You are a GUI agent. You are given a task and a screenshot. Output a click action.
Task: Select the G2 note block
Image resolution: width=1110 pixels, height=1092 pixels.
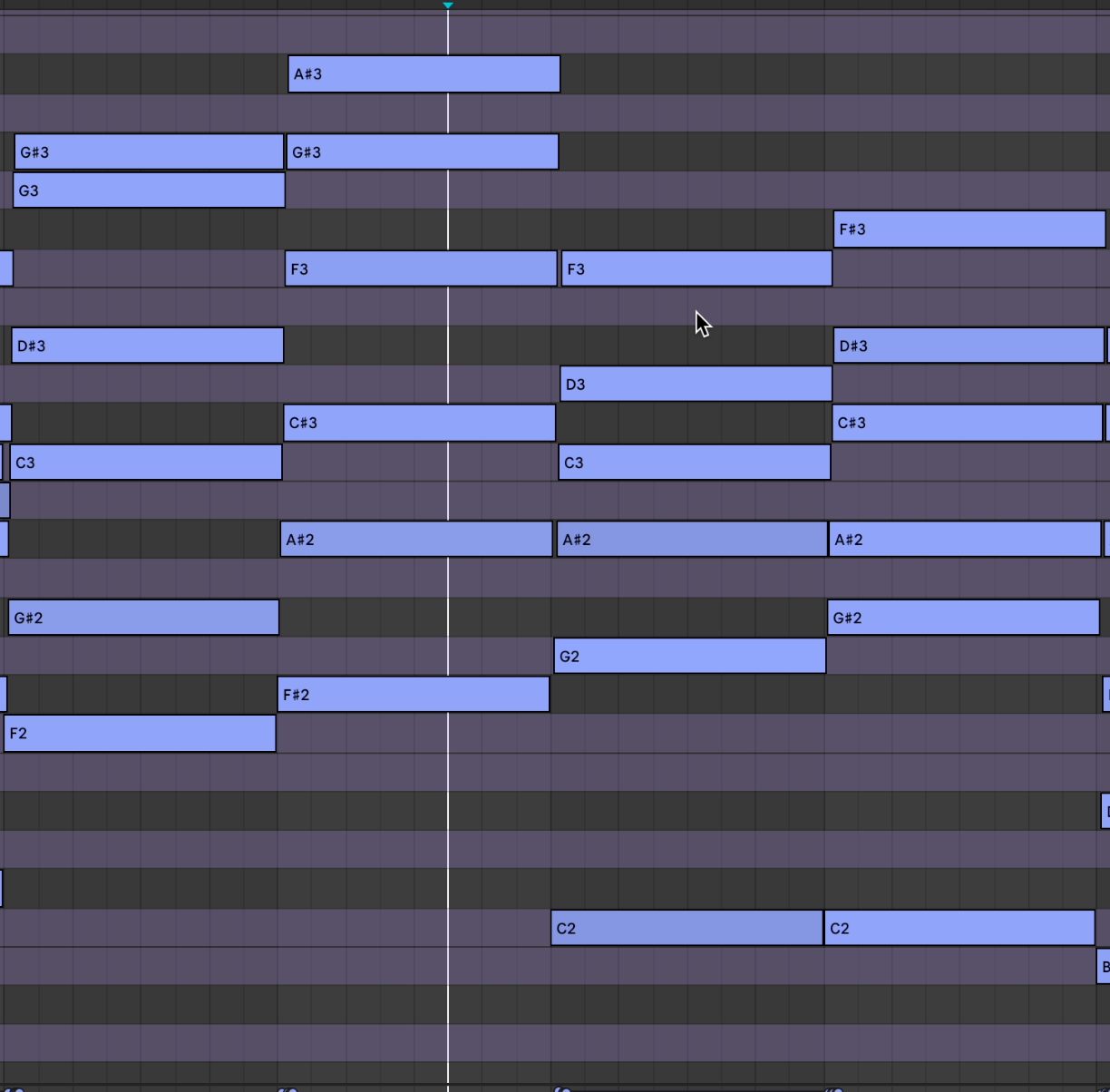point(689,656)
